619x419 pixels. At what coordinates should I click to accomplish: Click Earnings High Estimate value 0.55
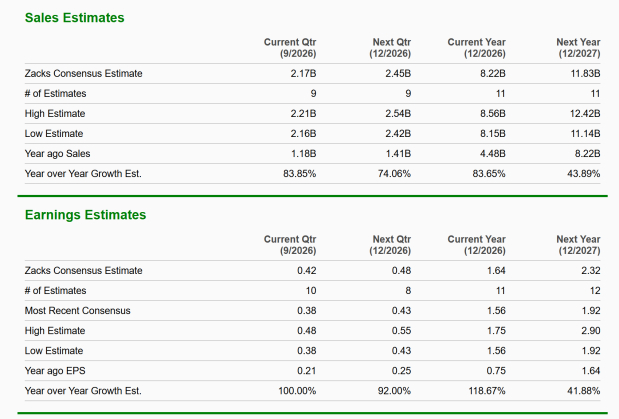pyautogui.click(x=401, y=331)
